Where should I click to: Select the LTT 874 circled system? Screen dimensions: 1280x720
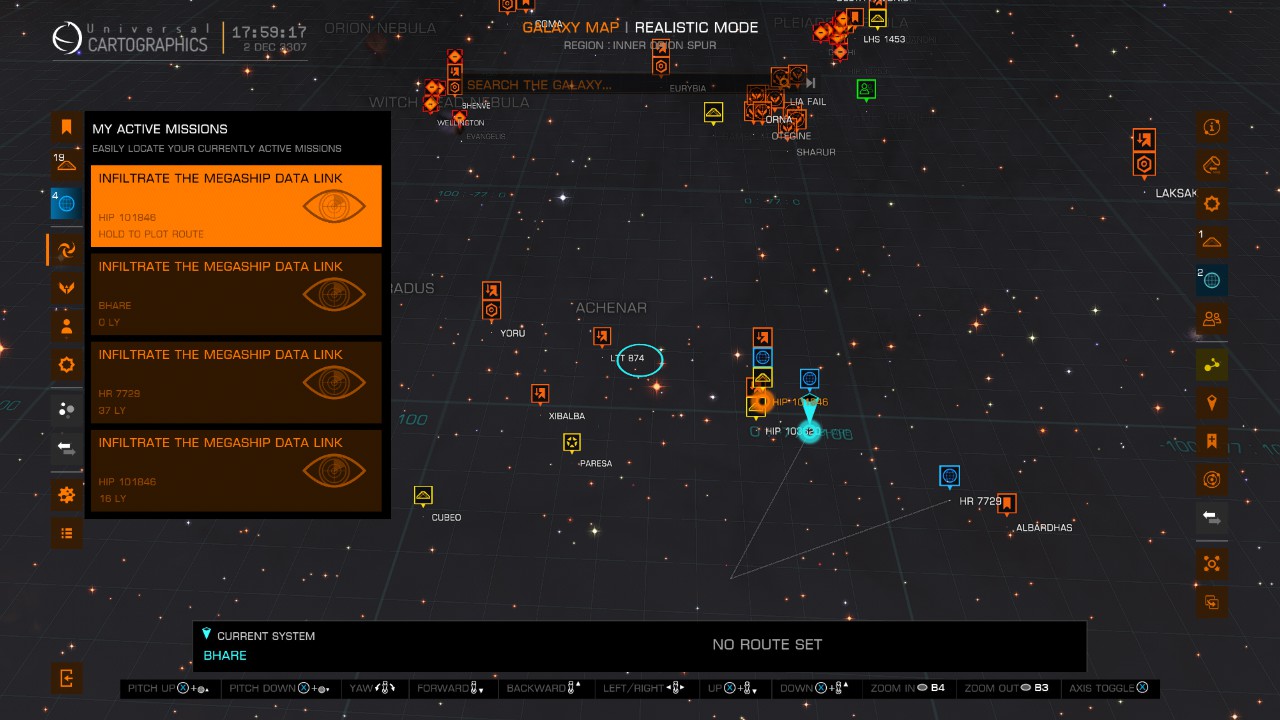(639, 359)
